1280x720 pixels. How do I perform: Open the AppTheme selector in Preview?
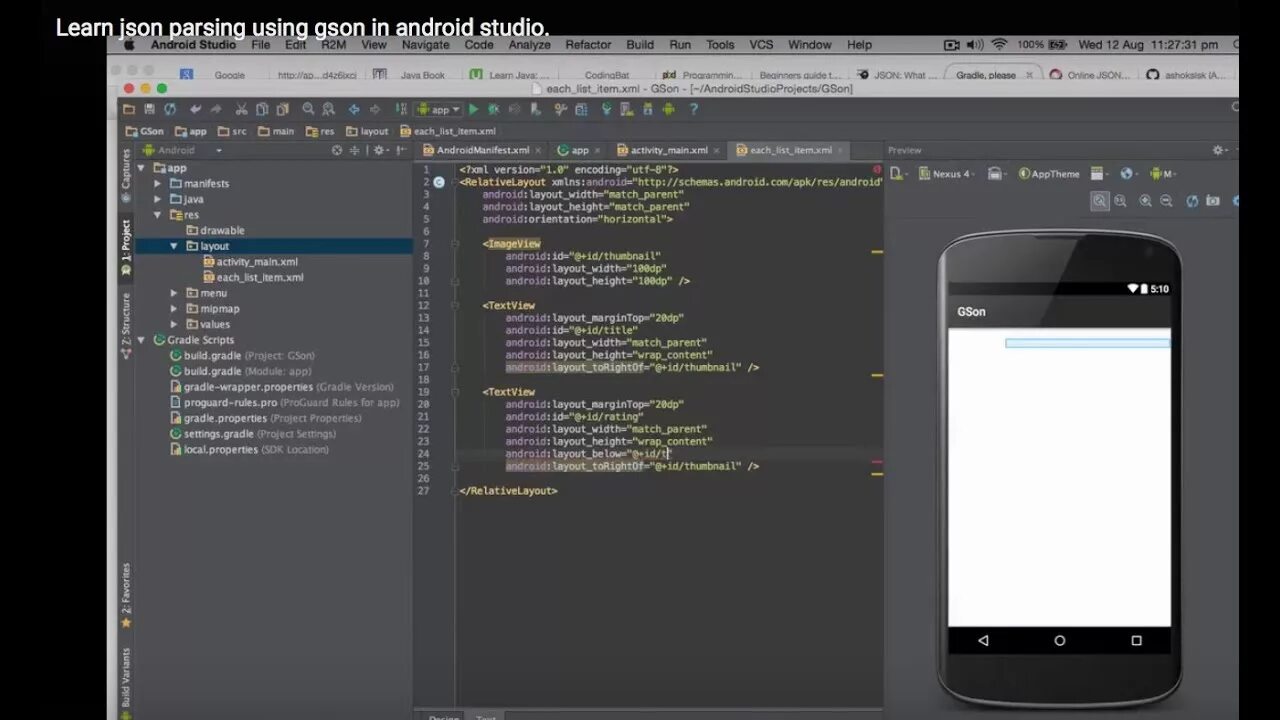1050,174
